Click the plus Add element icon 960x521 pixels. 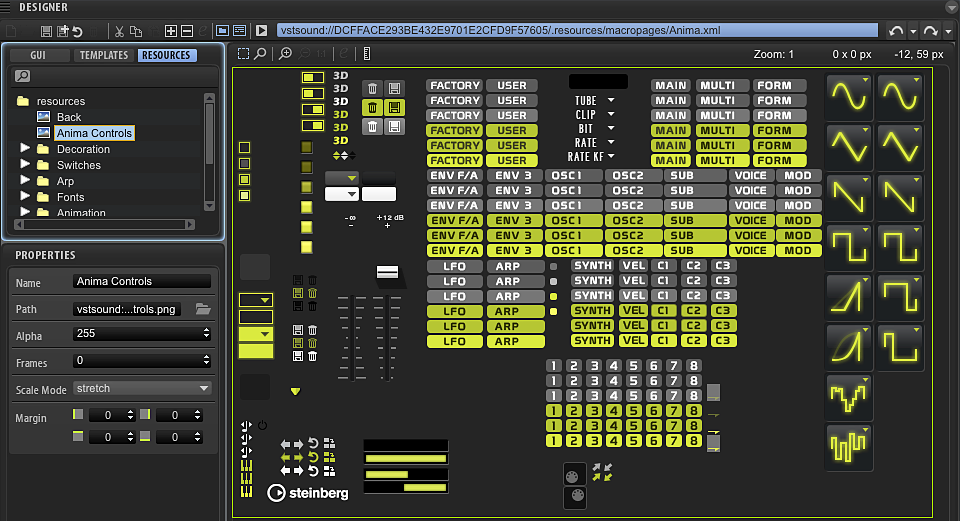[x=171, y=31]
